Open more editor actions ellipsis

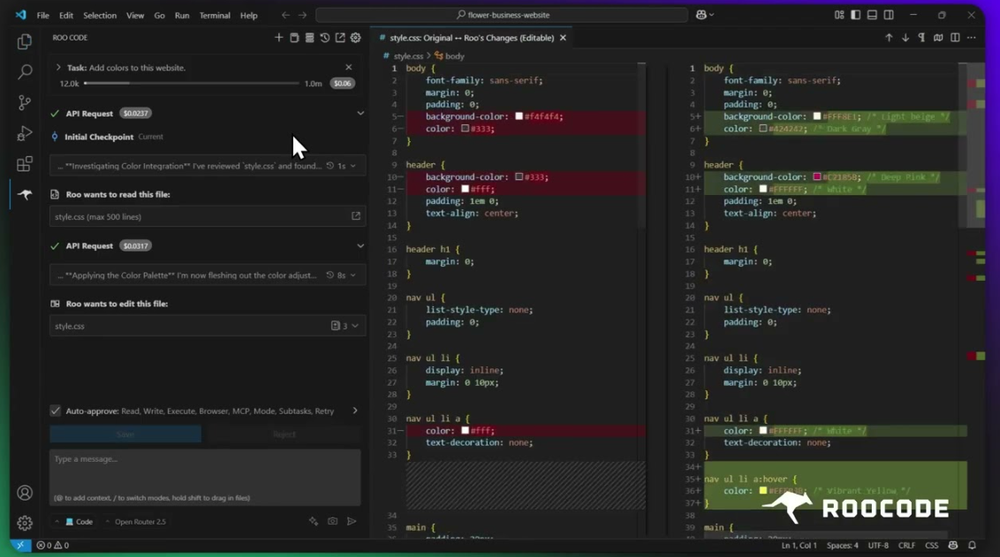tap(971, 38)
